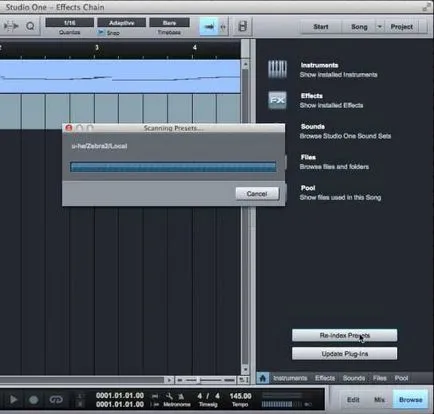The width and height of the screenshot is (434, 414).
Task: Click bar 4 on the timeline ruler
Action: coord(194,48)
